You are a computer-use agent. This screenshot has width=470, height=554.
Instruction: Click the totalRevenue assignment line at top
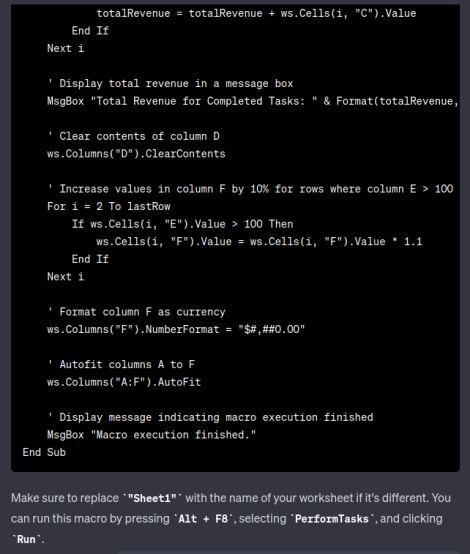coord(256,13)
